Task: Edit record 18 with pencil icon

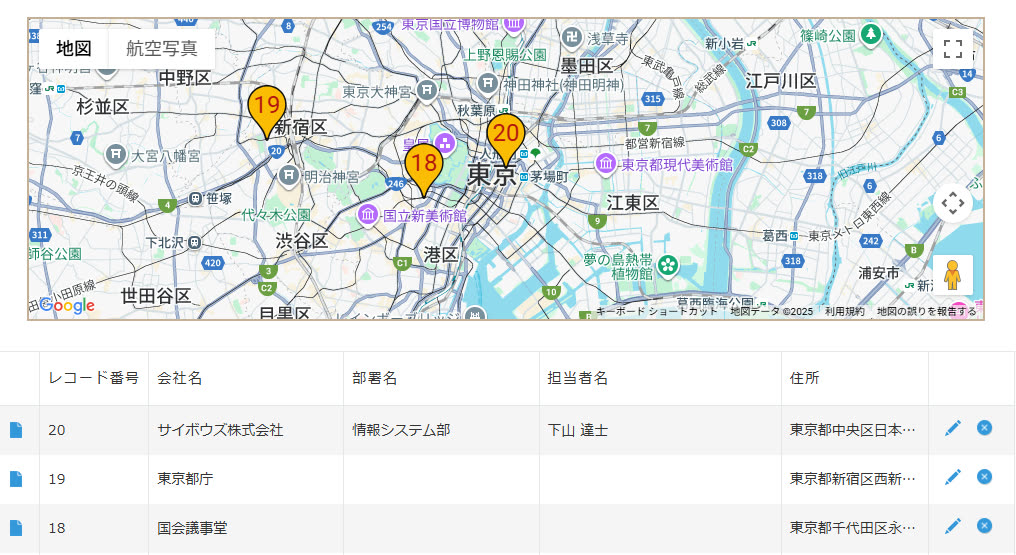Action: click(x=952, y=526)
